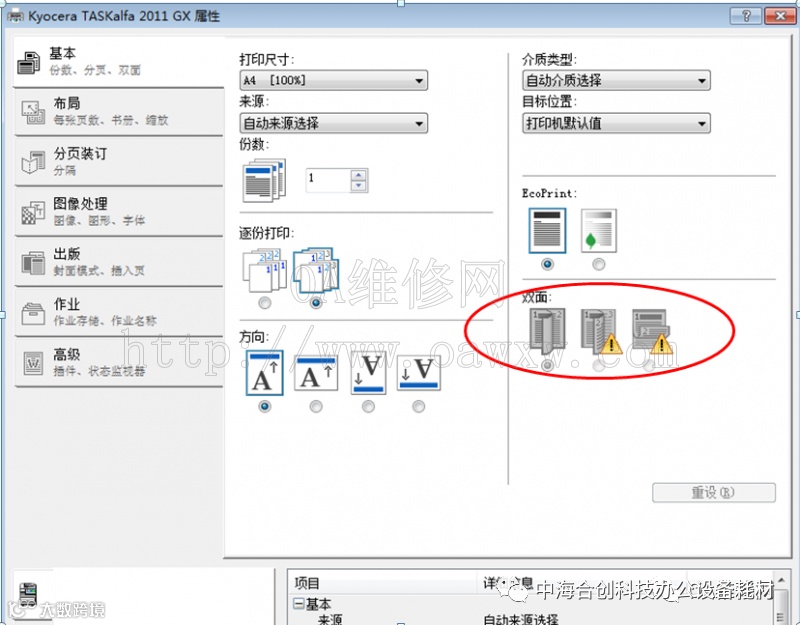Open the 分页装订 (Finishing) tab
The width and height of the screenshot is (800, 625).
(x=118, y=162)
